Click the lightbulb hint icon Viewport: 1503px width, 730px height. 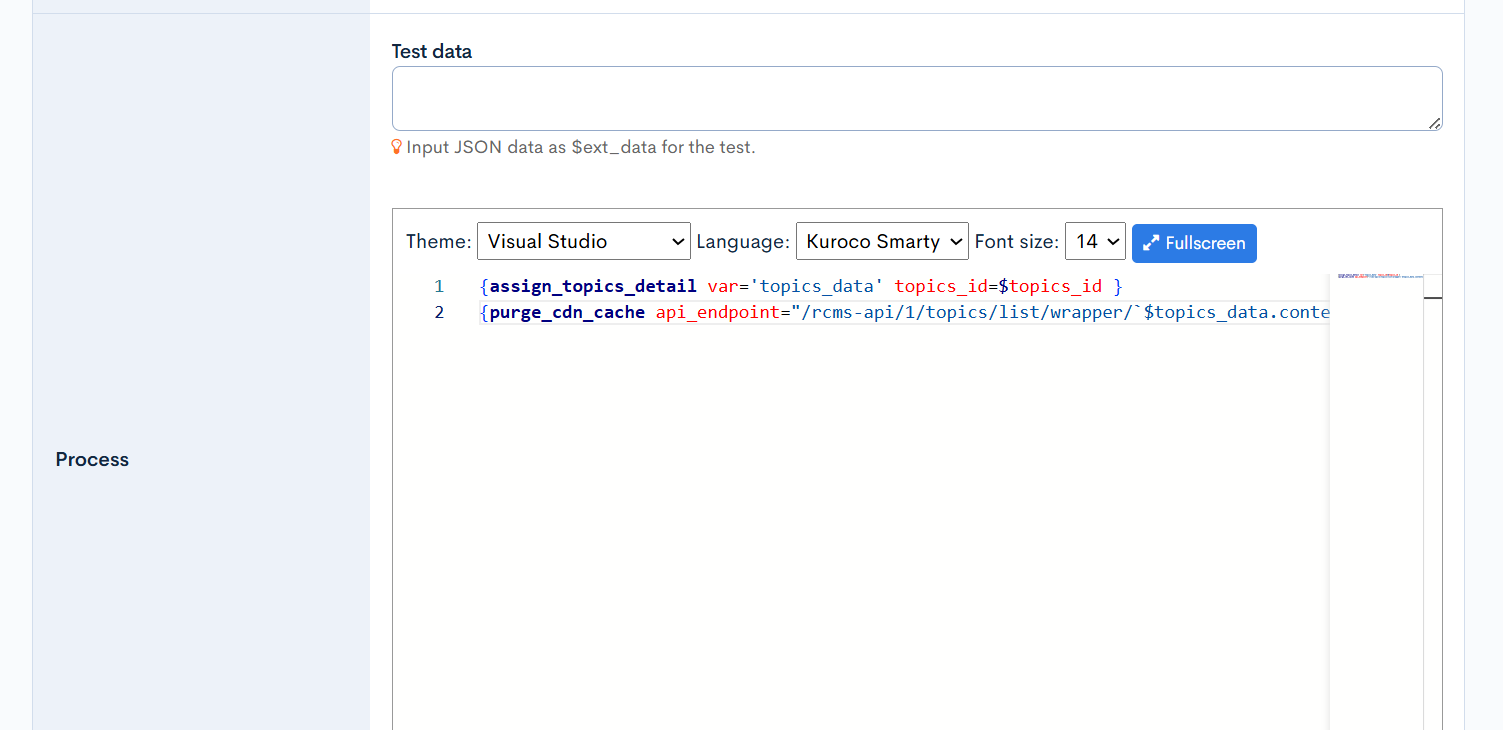click(397, 147)
